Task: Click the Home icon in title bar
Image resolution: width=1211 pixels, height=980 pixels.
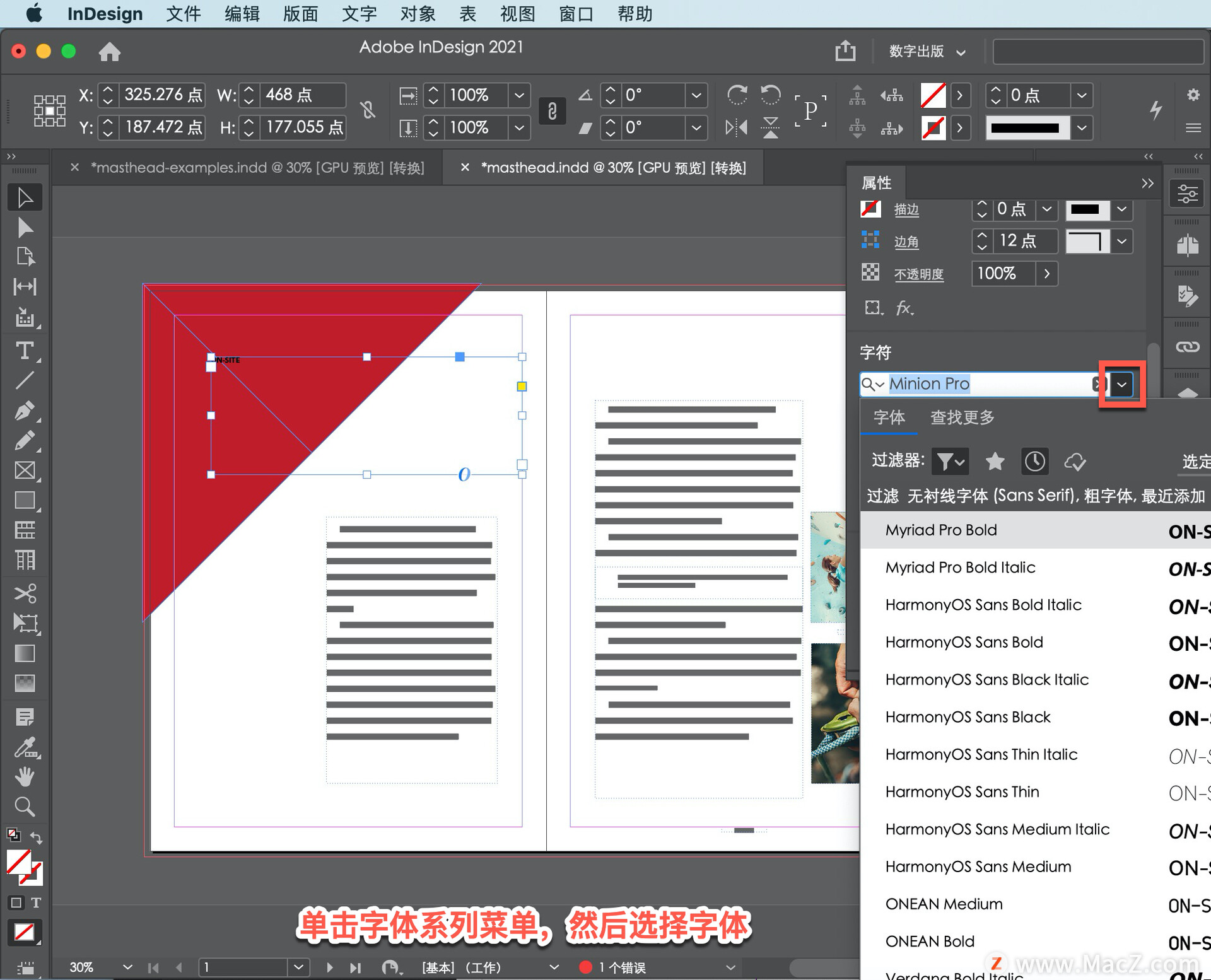Action: tap(109, 51)
